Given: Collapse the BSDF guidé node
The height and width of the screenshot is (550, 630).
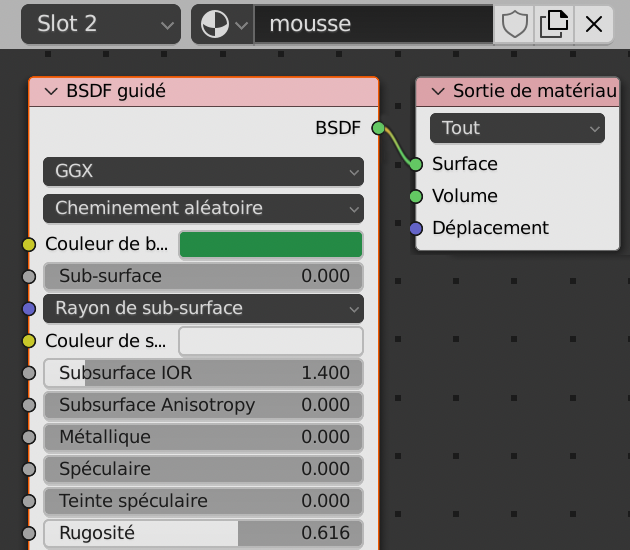Looking at the screenshot, I should click(51, 91).
